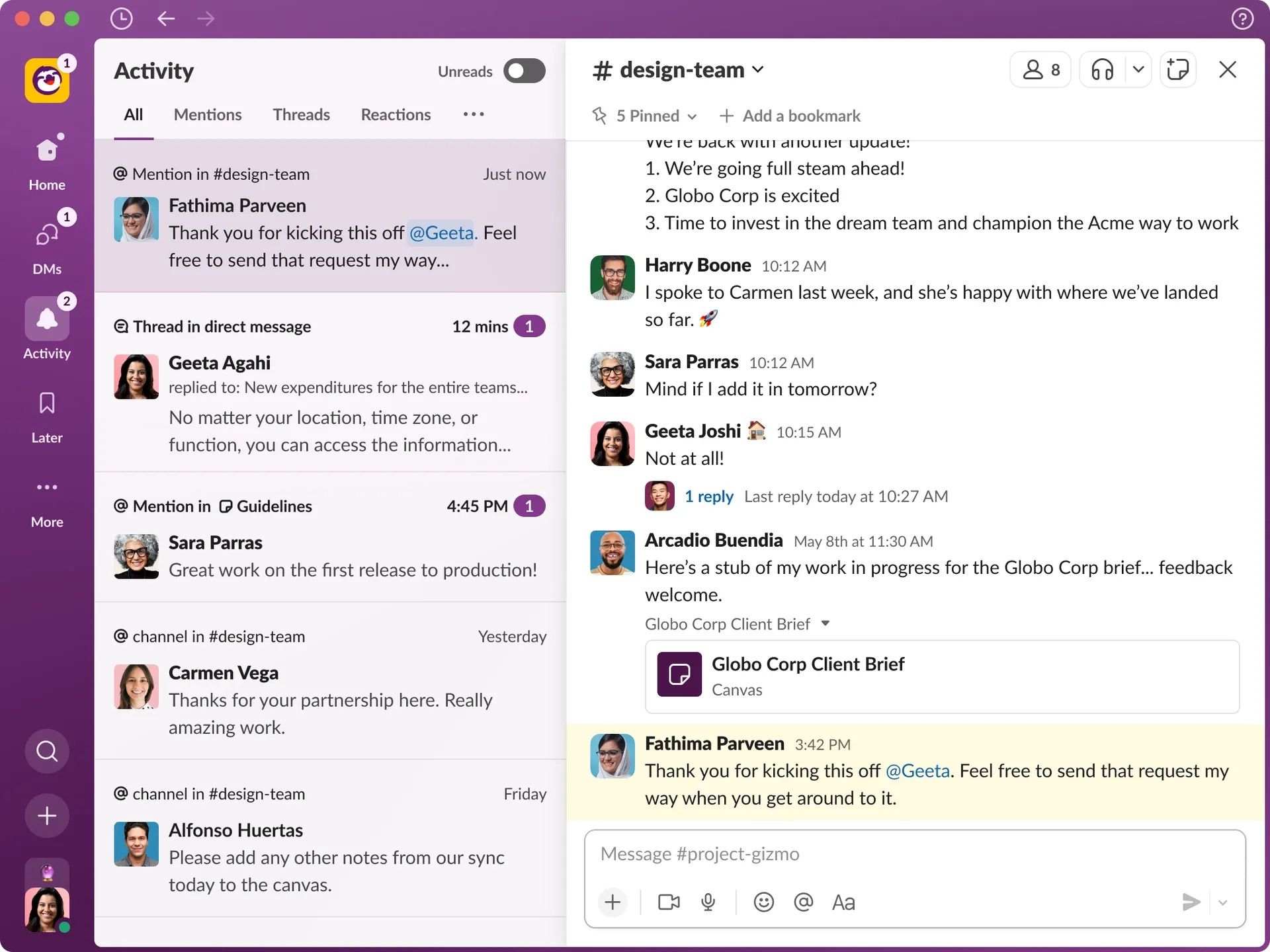
Task: Record audio with the microphone icon
Action: pos(708,902)
